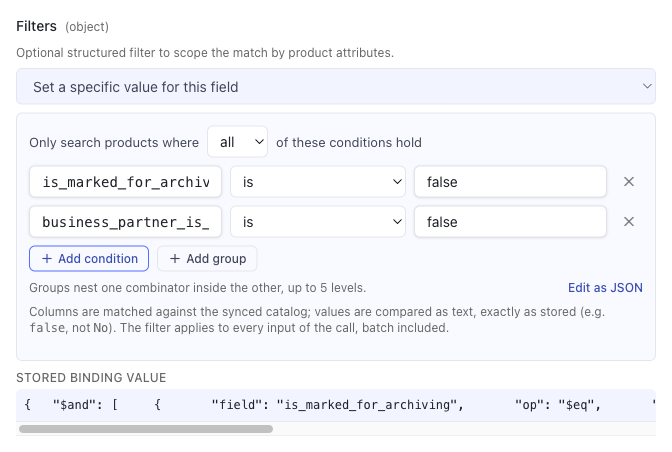Click the 'Only search products where' text
Image resolution: width=672 pixels, height=452 pixels.
[114, 142]
